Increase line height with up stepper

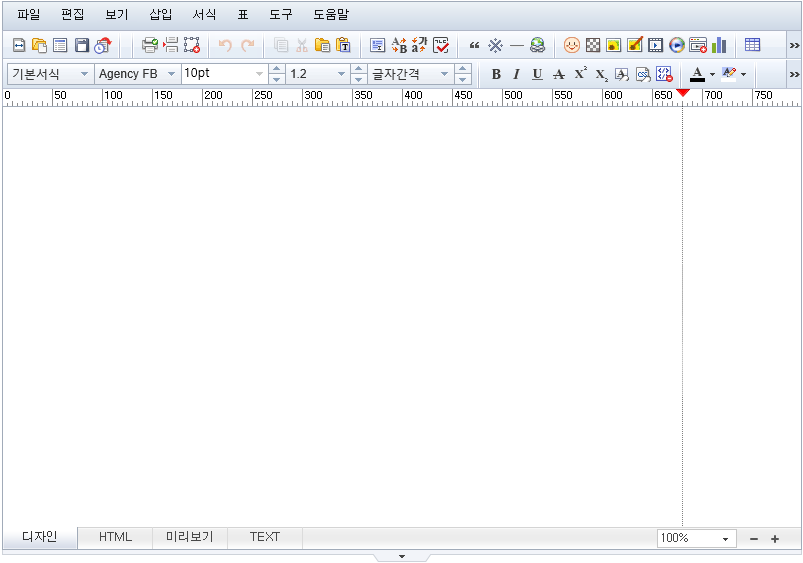(x=358, y=69)
